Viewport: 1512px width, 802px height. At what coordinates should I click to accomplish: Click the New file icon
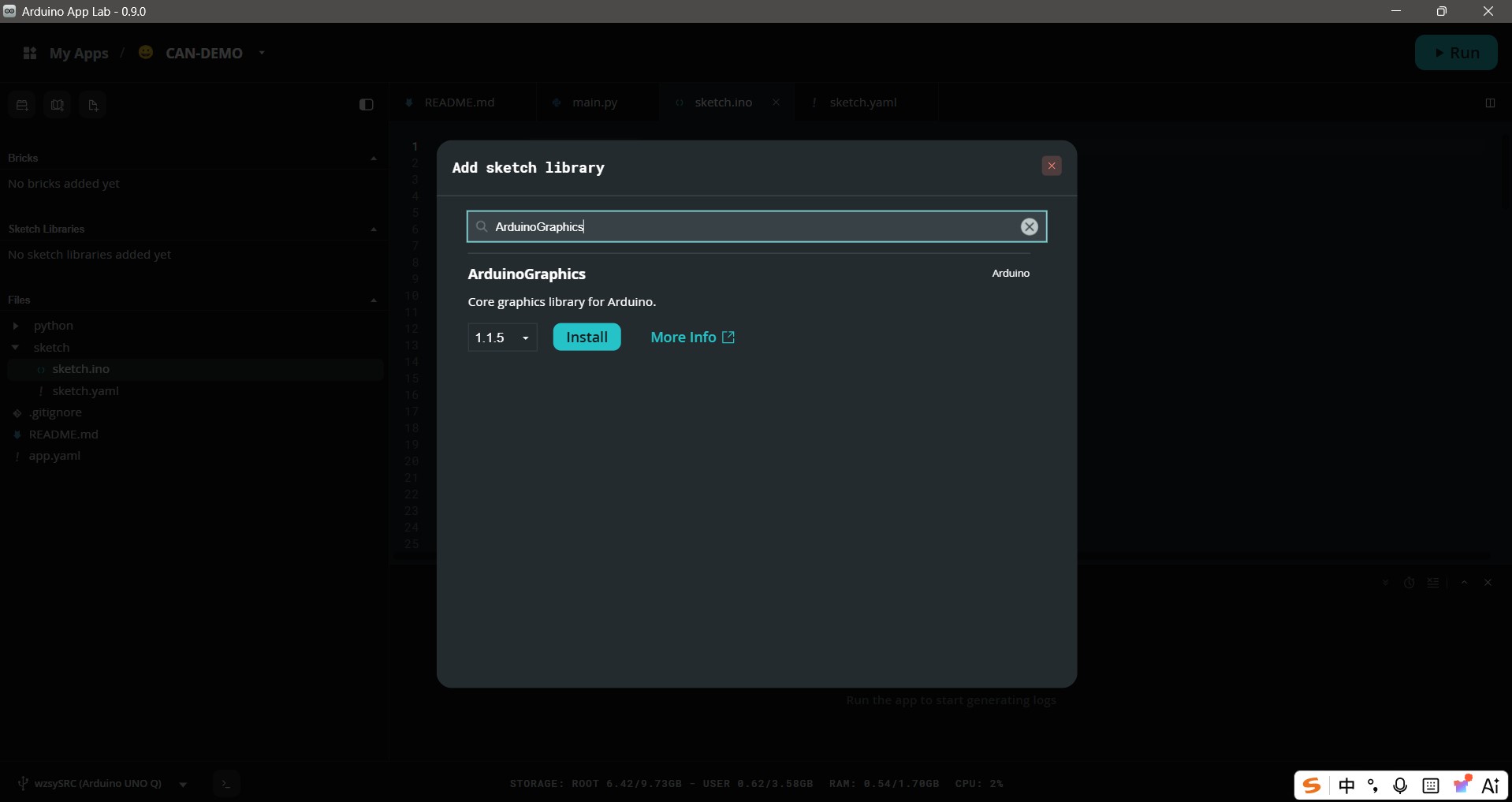click(93, 105)
